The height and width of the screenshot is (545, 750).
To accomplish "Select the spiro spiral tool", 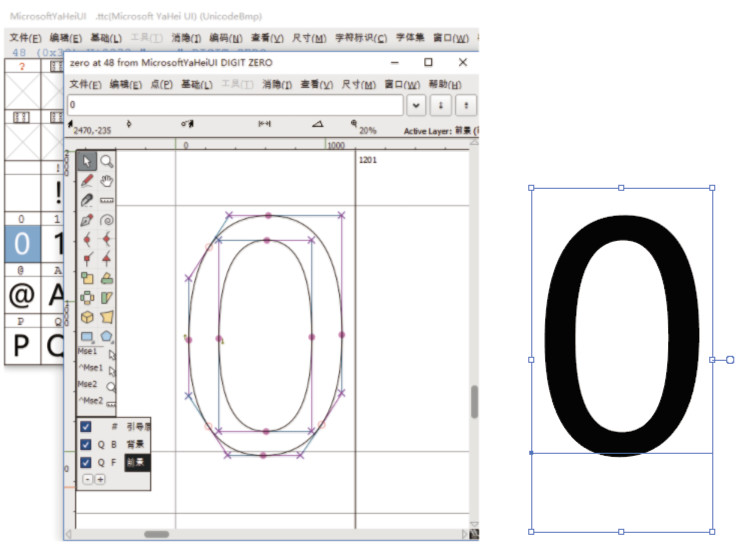I will [x=106, y=220].
